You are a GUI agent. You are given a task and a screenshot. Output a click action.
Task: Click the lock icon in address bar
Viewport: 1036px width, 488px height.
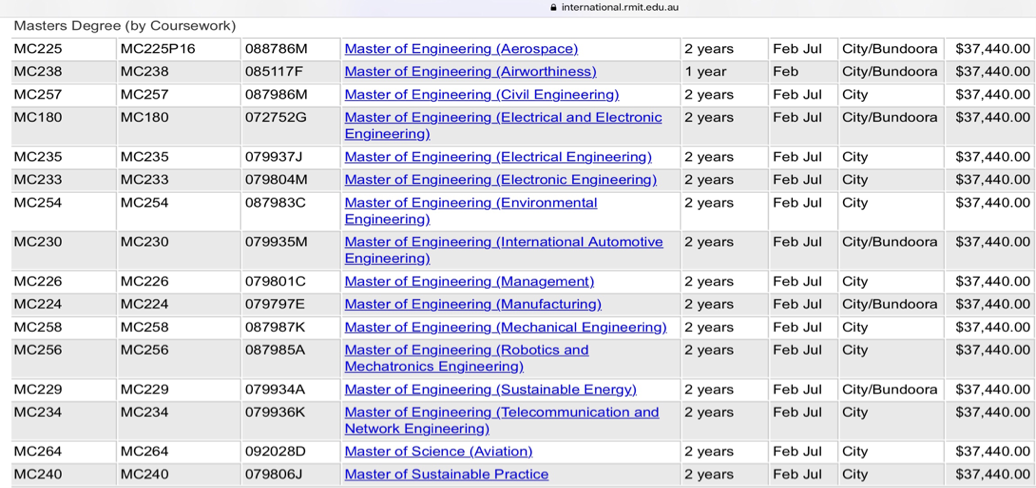tap(553, 7)
